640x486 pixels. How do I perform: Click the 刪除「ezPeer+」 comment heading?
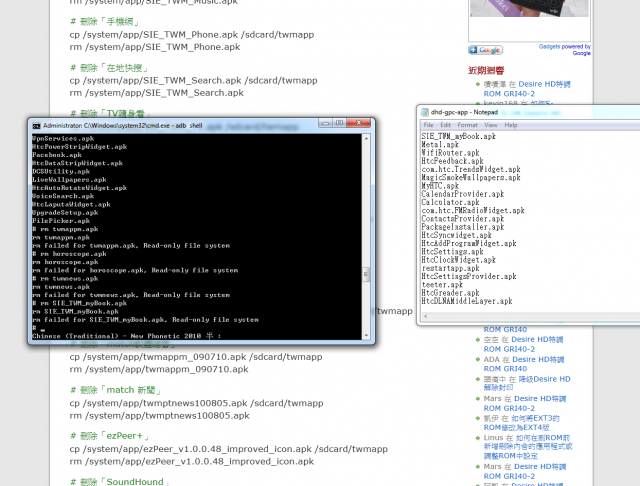(110, 436)
